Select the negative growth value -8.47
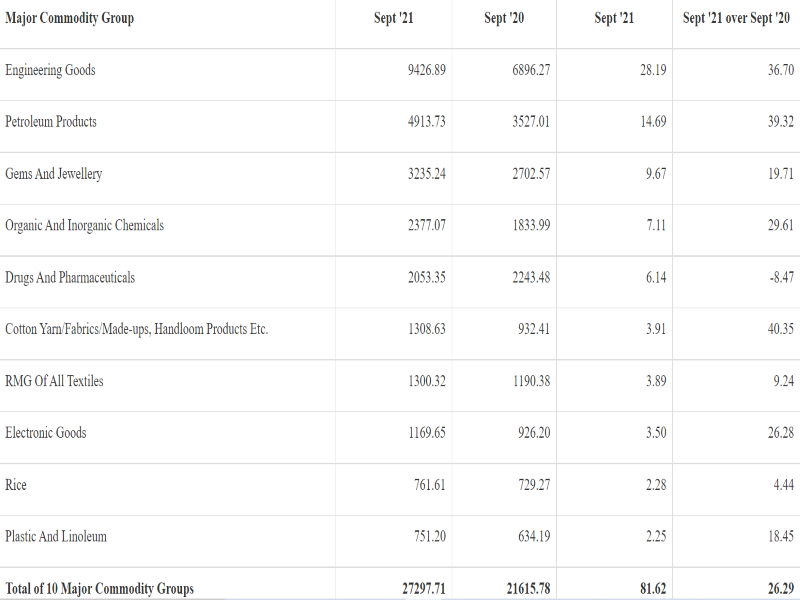 click(781, 278)
